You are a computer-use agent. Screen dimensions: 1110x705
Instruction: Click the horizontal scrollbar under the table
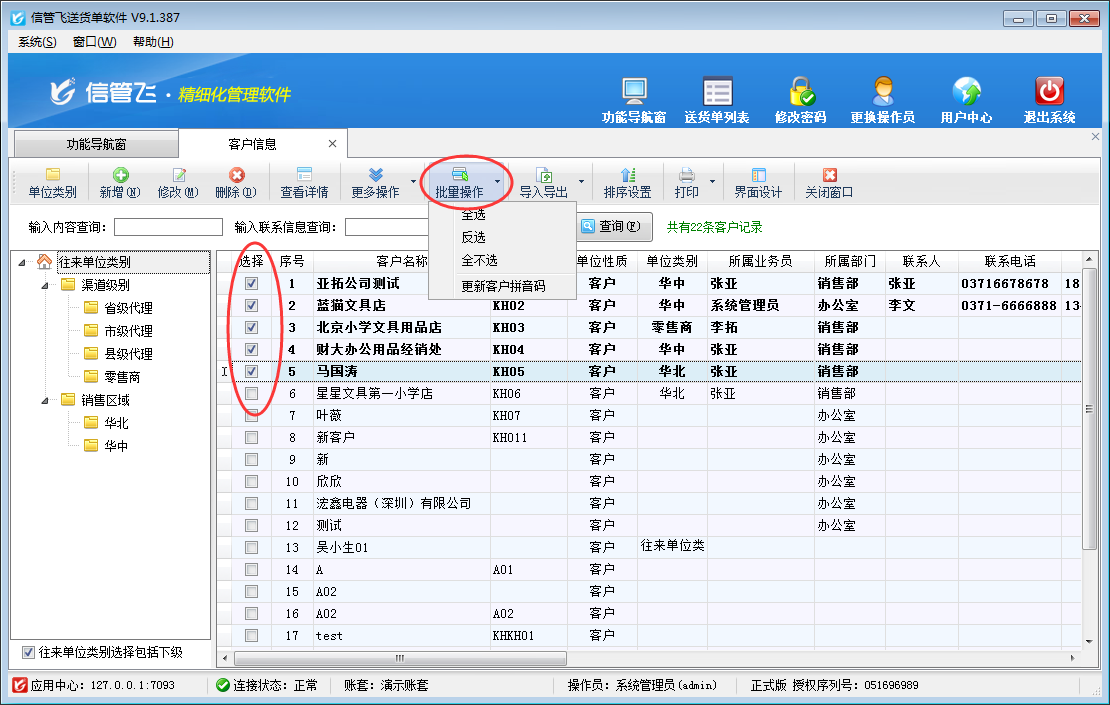400,658
